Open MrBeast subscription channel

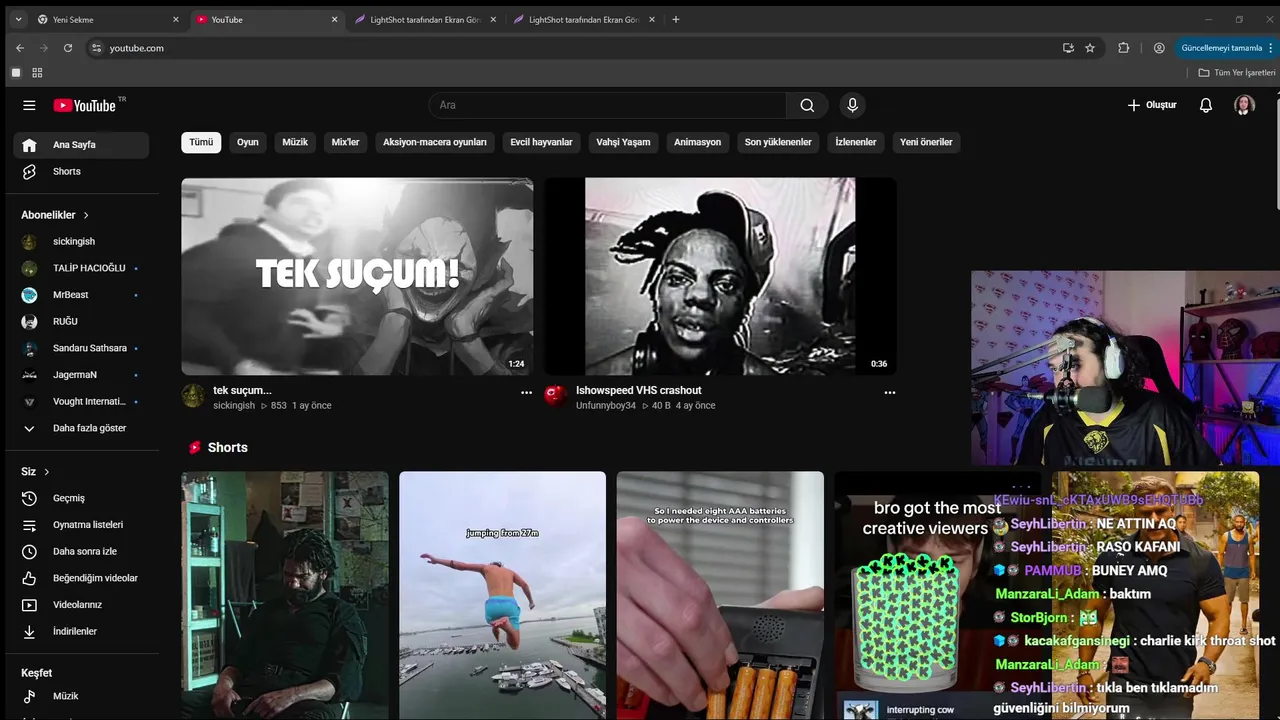[x=81, y=295]
